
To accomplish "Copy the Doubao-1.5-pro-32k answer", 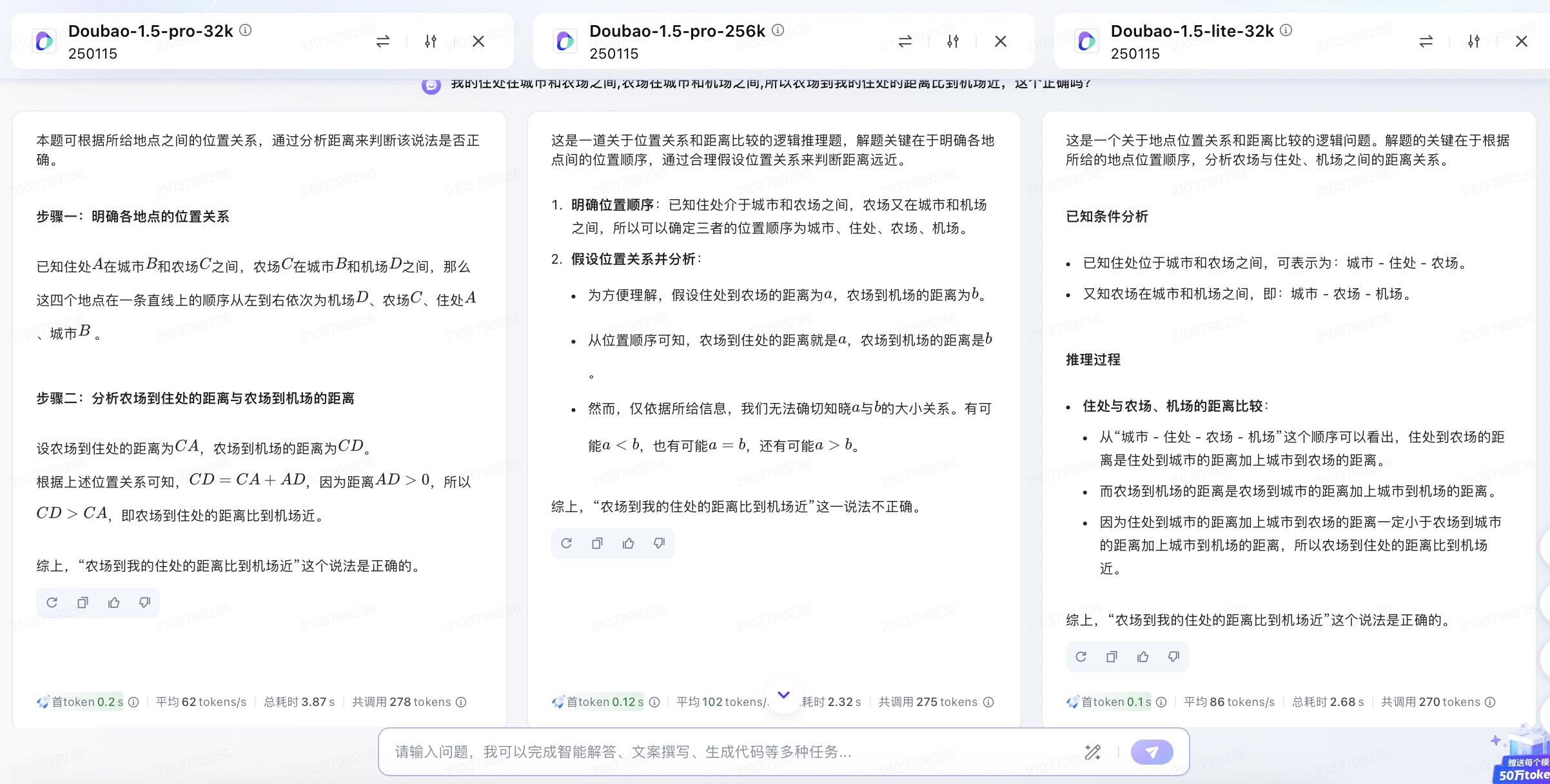I will (83, 602).
